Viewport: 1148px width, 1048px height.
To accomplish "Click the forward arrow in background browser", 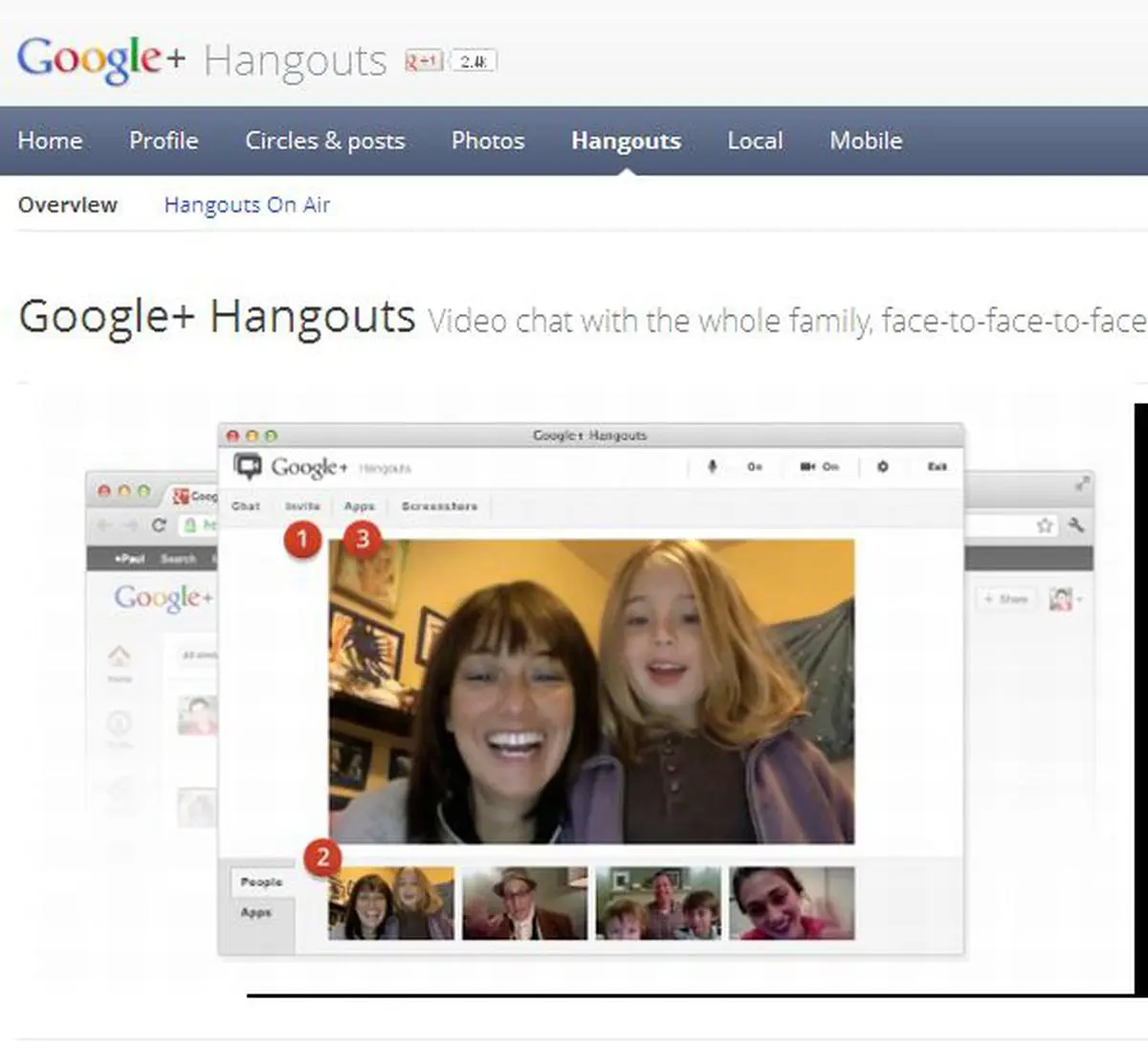I will tap(131, 525).
